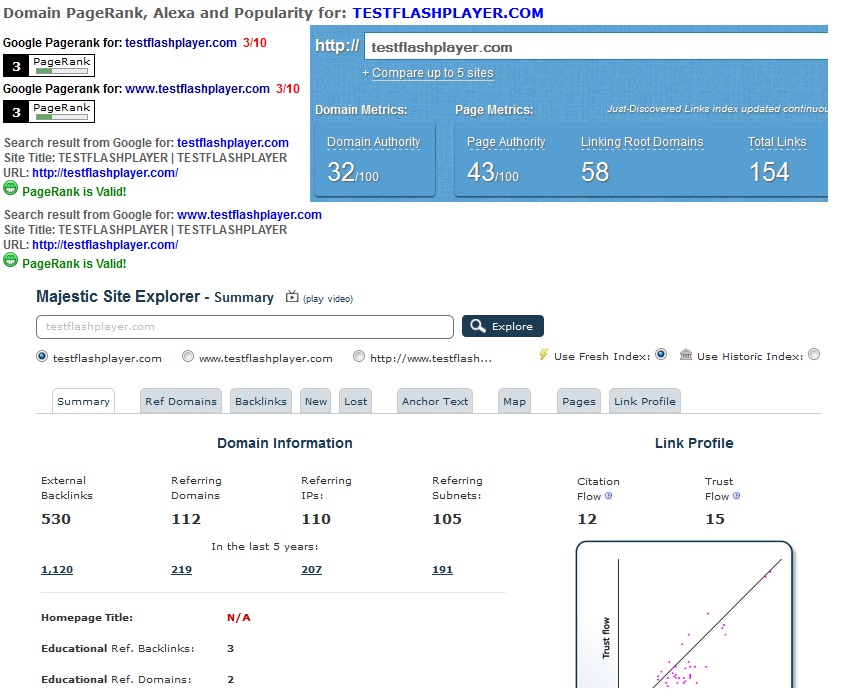Select the www.testflashplayer.com radio option
Viewport: 846px width, 700px height.
pos(188,356)
